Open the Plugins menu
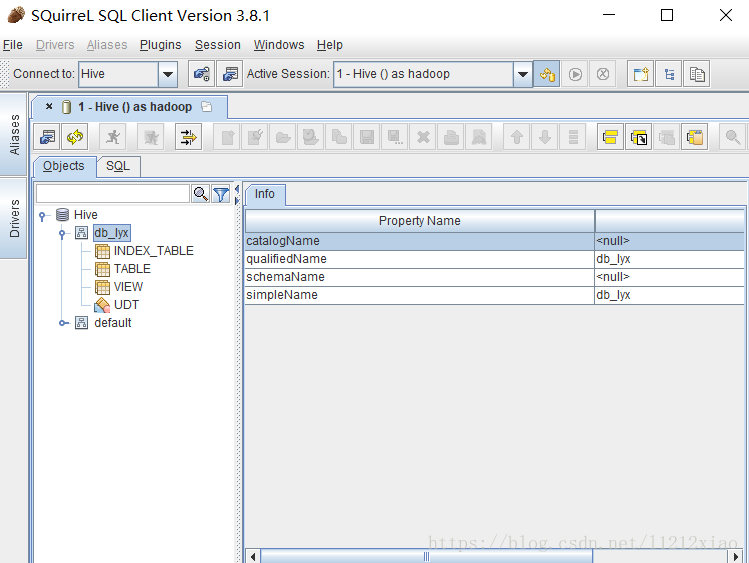The image size is (749, 563). 160,45
